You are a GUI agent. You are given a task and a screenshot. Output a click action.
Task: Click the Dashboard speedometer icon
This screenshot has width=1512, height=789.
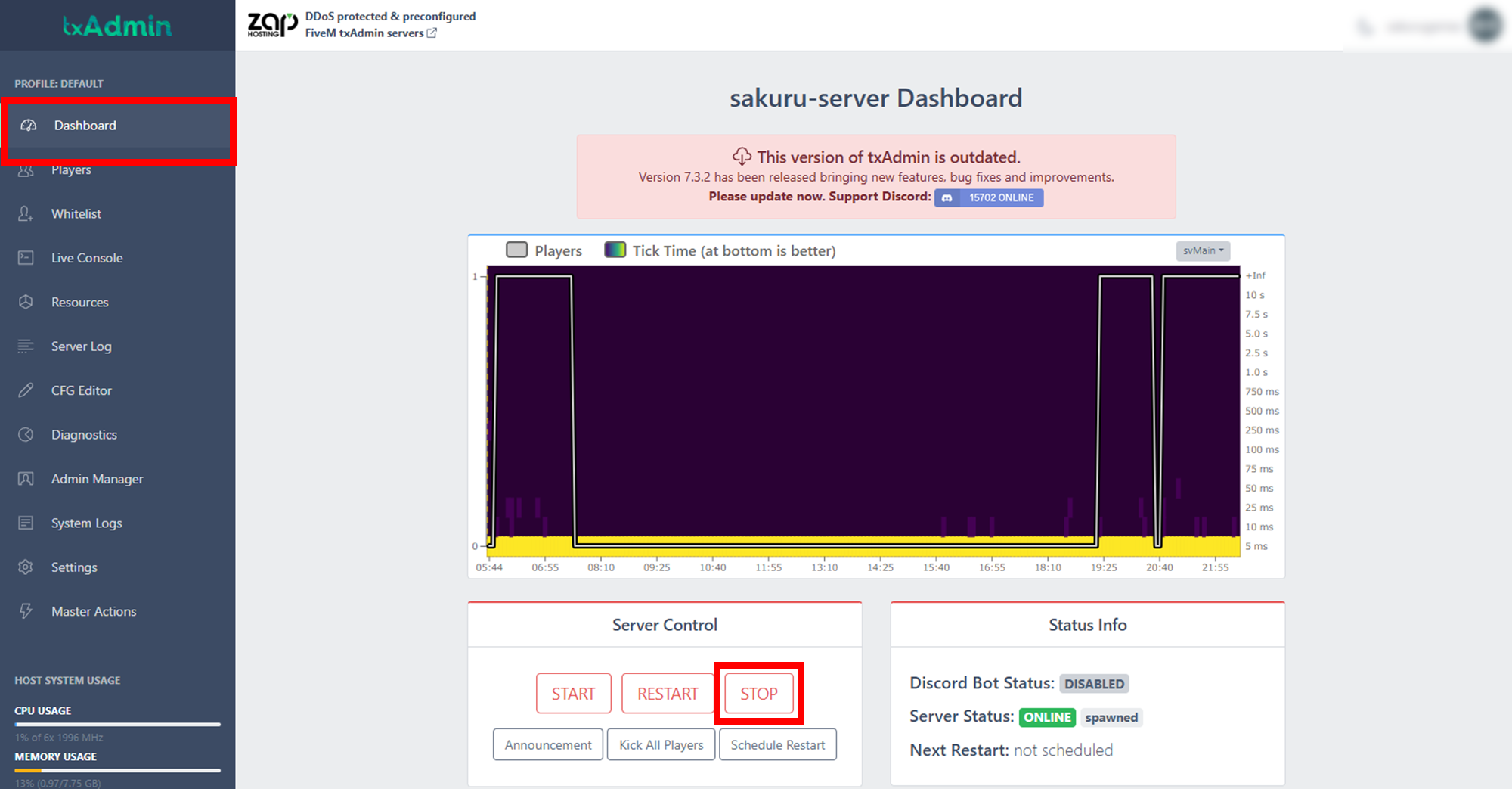pos(29,126)
